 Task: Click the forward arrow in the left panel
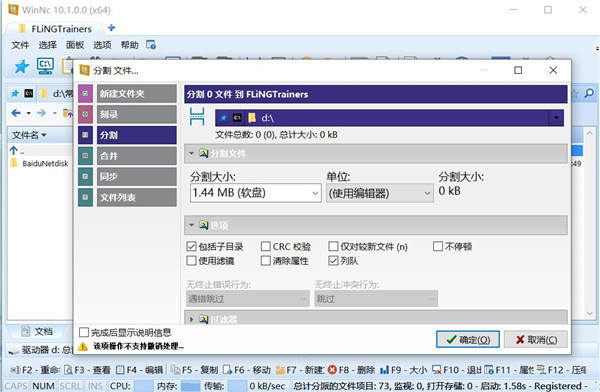coord(41,113)
